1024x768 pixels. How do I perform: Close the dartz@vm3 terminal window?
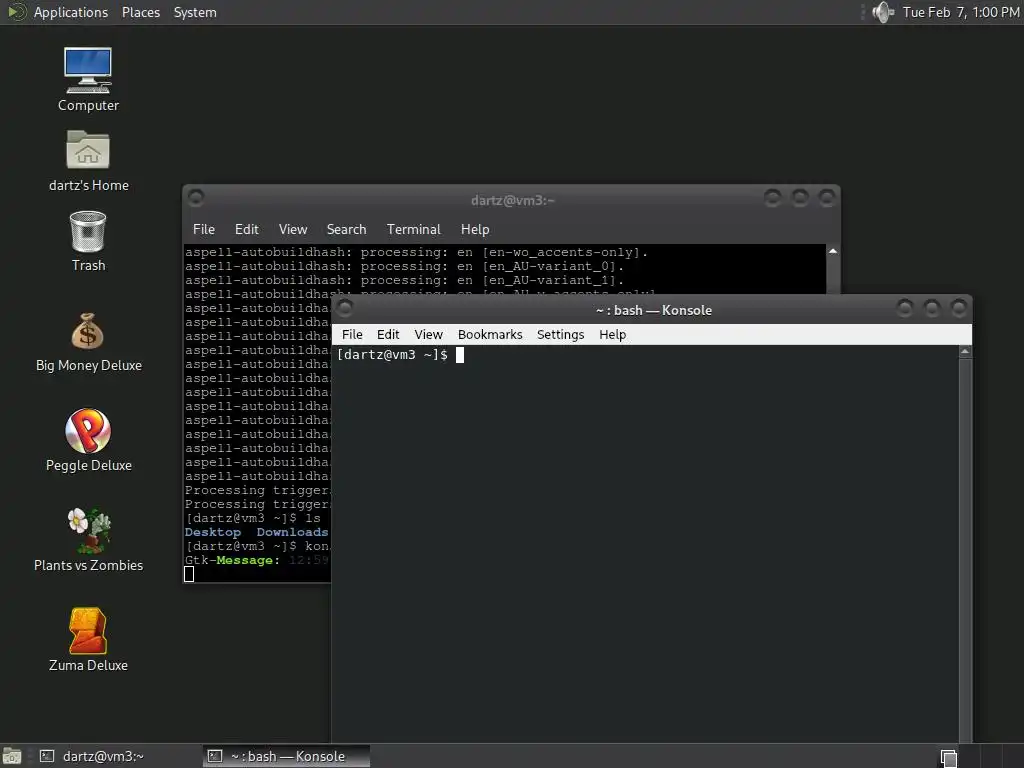827,197
